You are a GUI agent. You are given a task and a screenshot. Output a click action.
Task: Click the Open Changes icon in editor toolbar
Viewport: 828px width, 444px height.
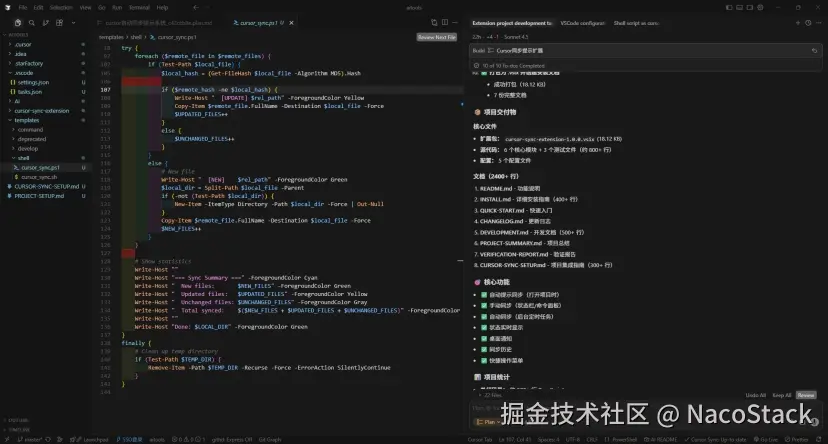(434, 23)
